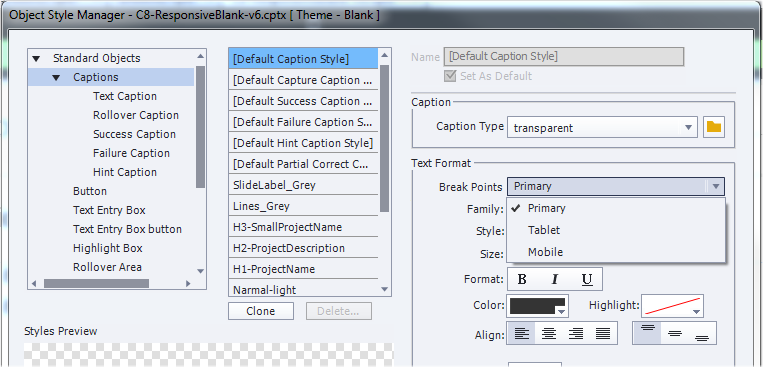Image resolution: width=763 pixels, height=367 pixels.
Task: Select SlideLabel_Grey style
Action: [x=303, y=185]
